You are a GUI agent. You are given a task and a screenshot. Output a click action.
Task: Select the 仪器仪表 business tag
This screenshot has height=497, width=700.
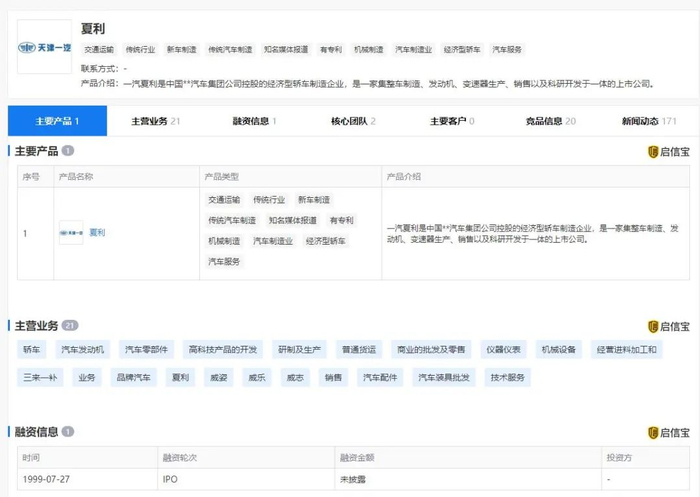tap(504, 349)
